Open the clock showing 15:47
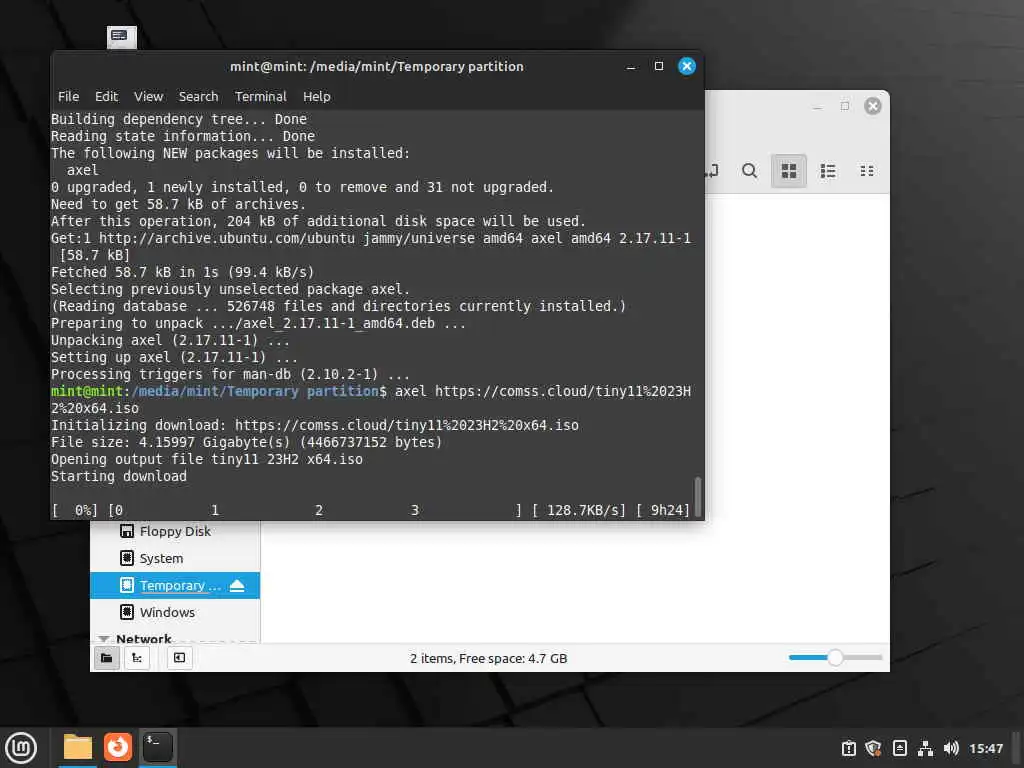 (985, 748)
